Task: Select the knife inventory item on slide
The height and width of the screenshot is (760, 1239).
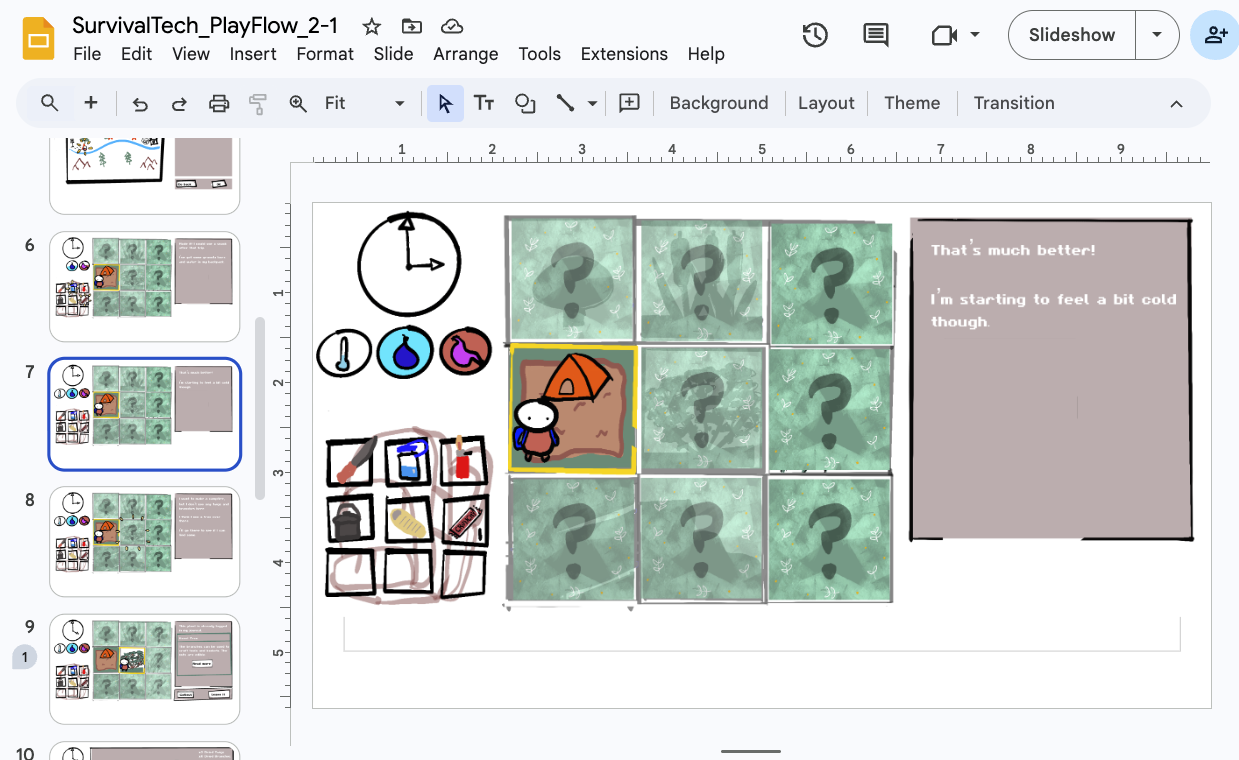Action: [351, 463]
